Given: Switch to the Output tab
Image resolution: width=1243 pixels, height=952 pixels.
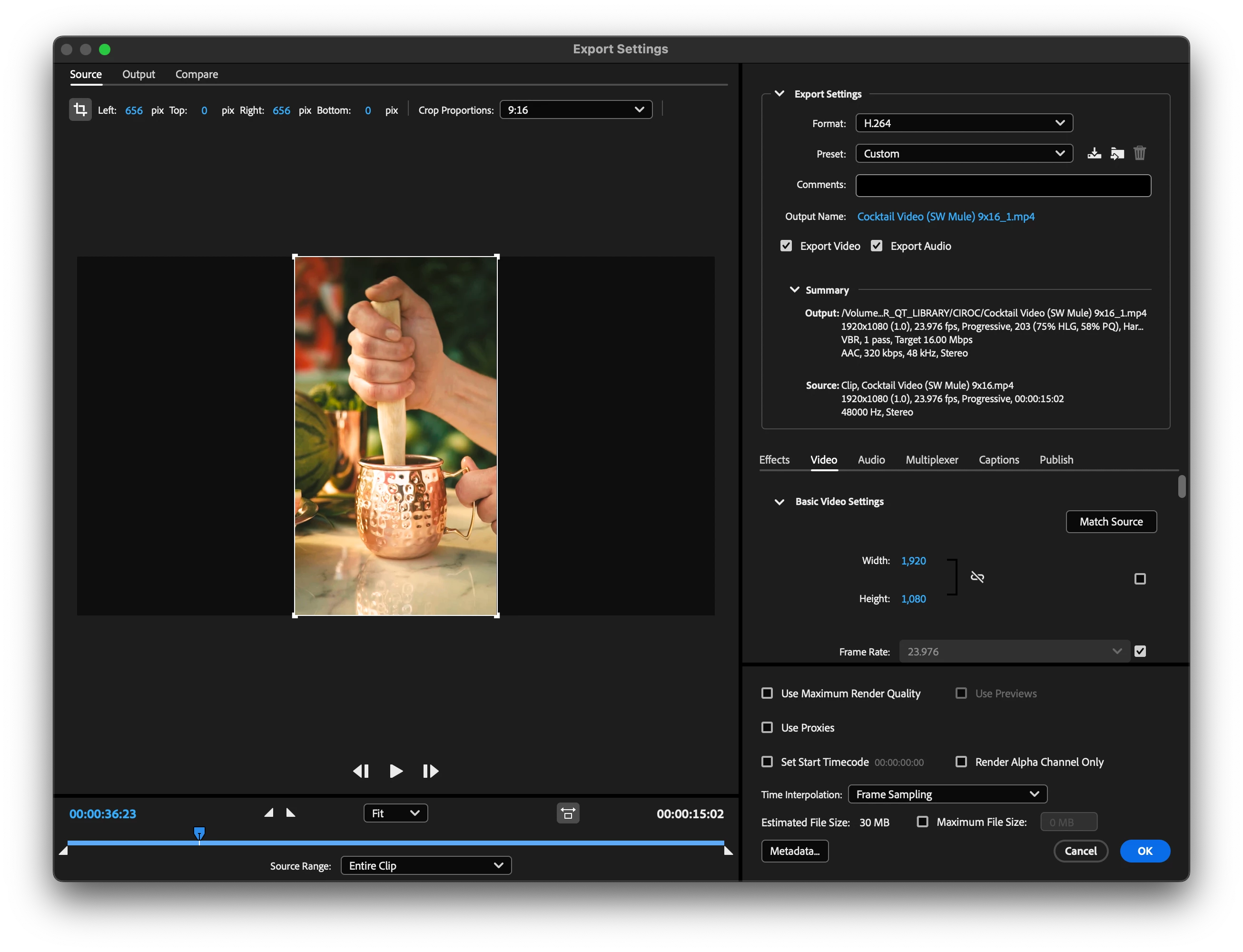Looking at the screenshot, I should (138, 74).
